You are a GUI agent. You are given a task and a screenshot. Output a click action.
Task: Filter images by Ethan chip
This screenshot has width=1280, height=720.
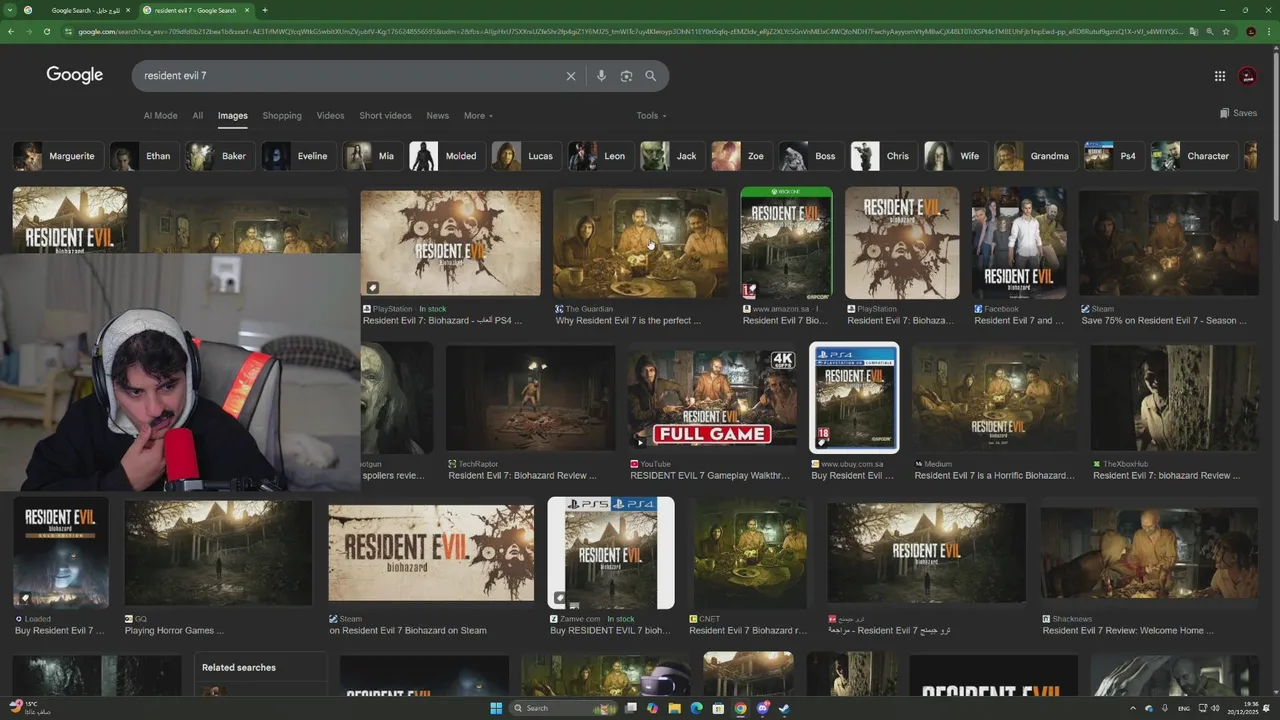144,156
